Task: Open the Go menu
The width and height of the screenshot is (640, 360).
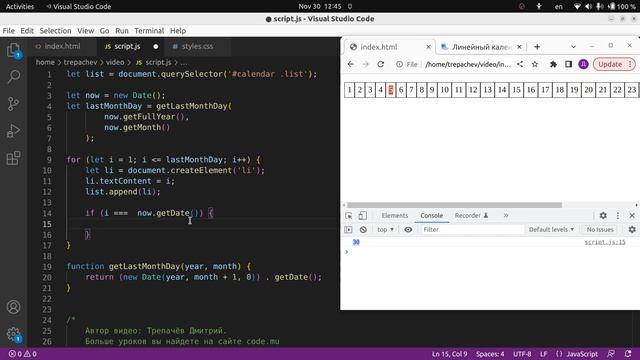Action: pyautogui.click(x=104, y=31)
